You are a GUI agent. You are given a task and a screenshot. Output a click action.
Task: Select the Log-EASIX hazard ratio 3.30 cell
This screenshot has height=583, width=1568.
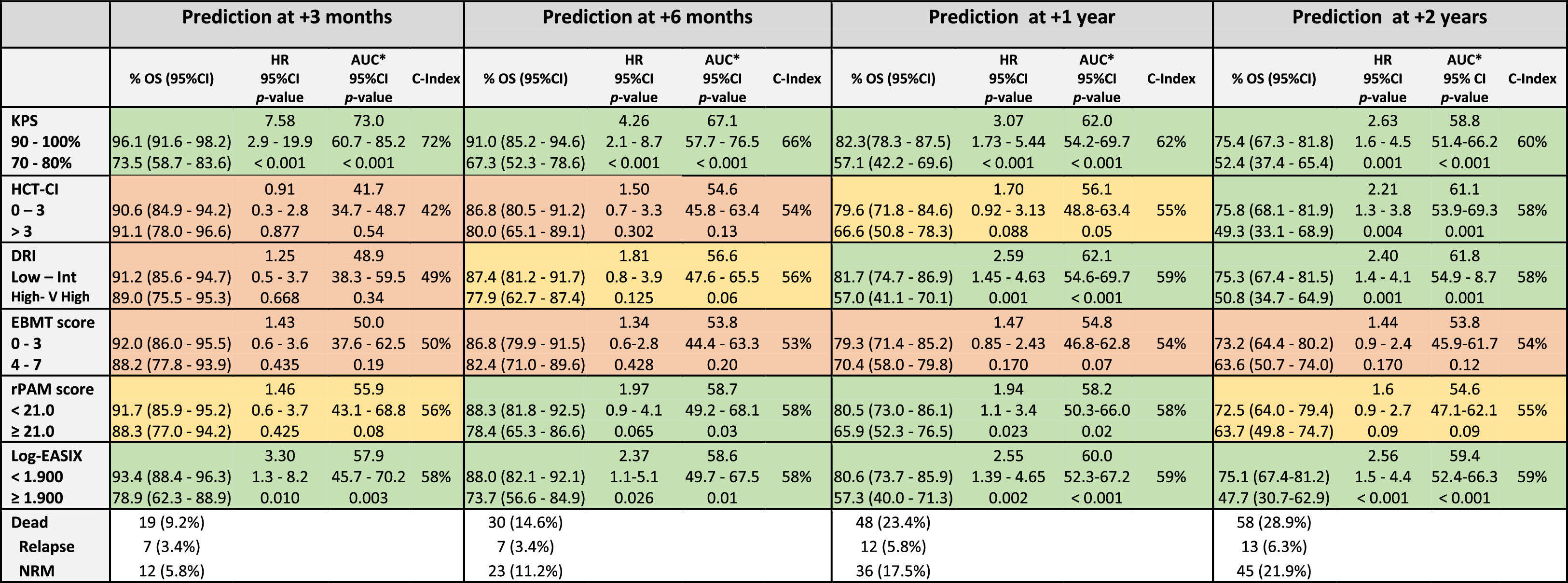[x=279, y=456]
